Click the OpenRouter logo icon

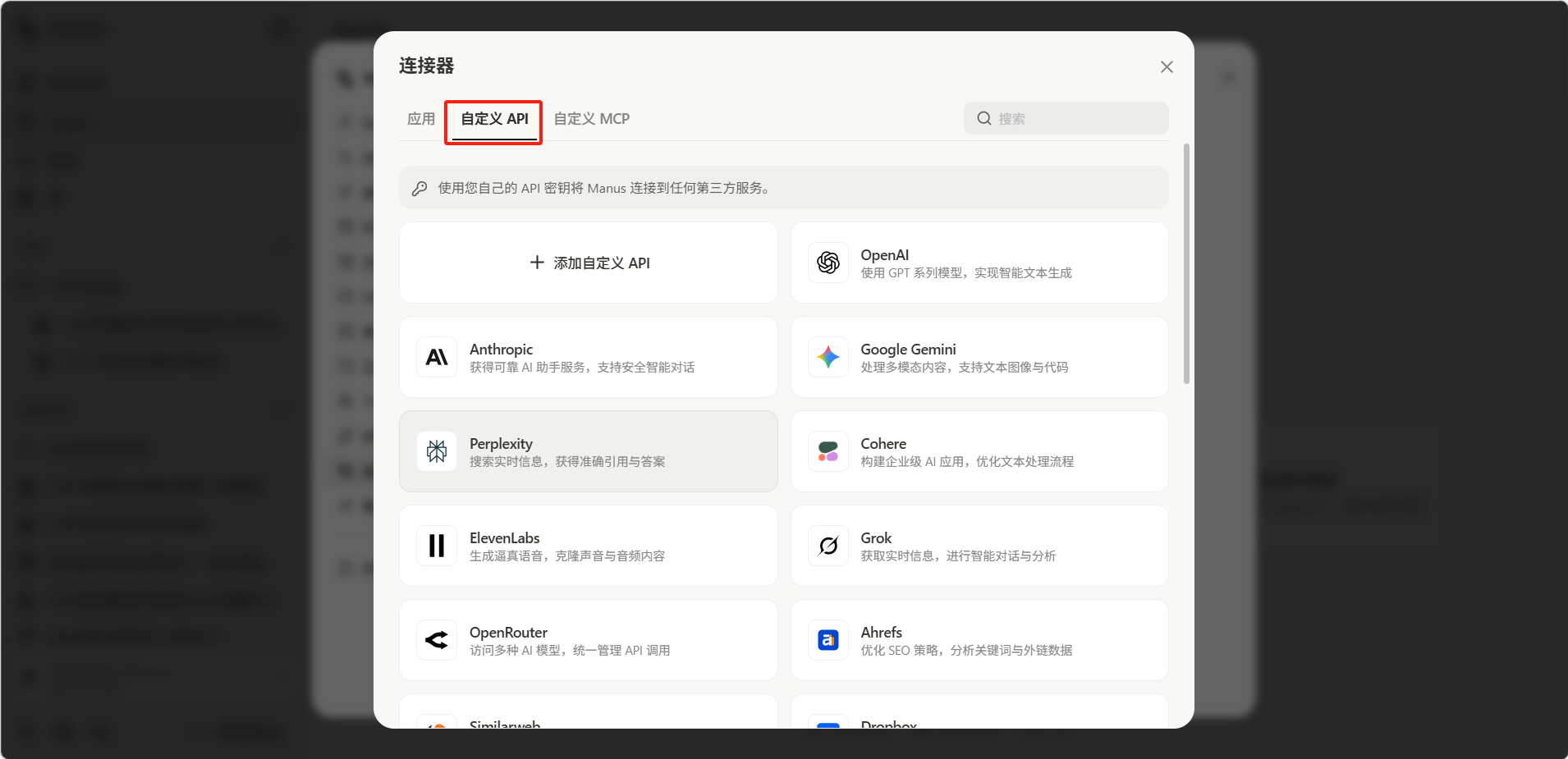(437, 640)
